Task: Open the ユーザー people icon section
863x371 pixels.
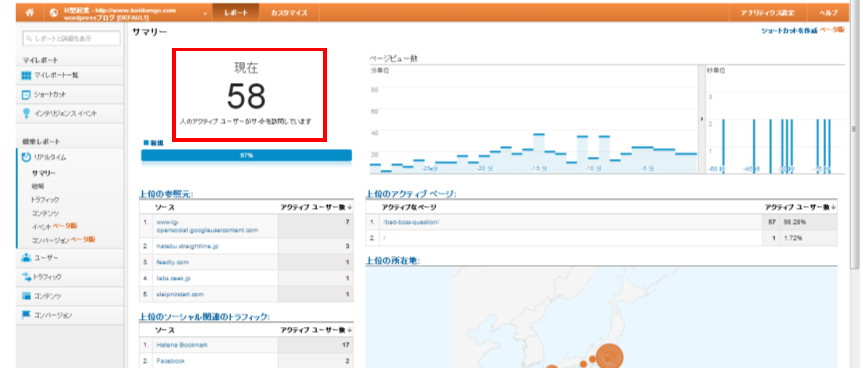Action: (26, 258)
